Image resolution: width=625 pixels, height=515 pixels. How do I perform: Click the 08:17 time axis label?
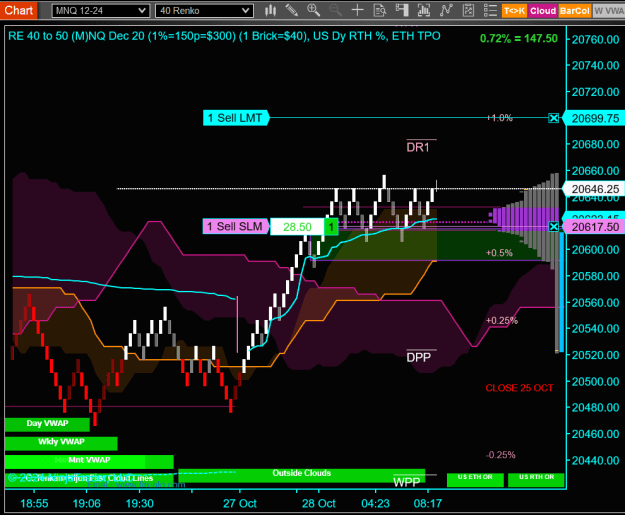coord(428,503)
